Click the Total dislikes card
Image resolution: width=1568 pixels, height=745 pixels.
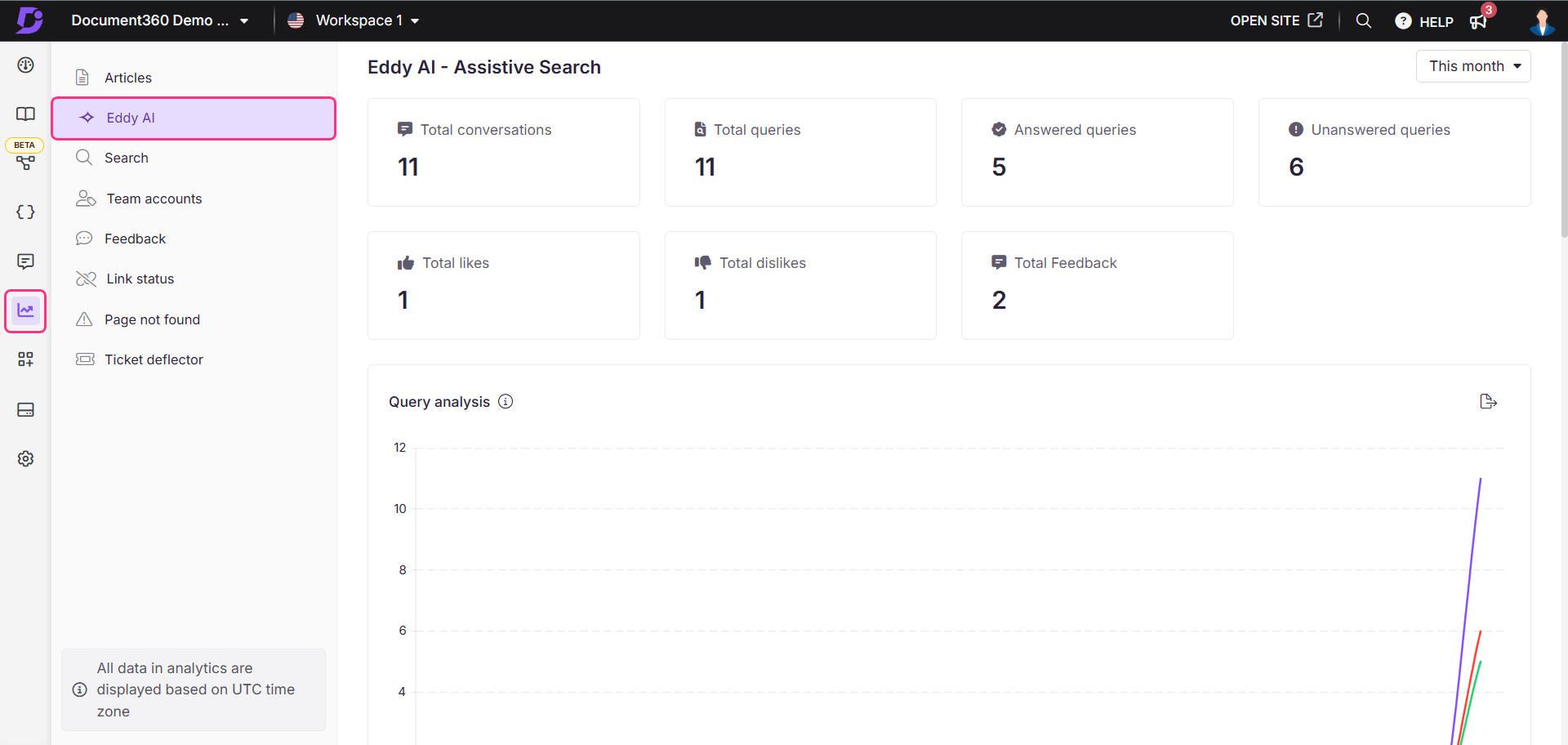800,285
